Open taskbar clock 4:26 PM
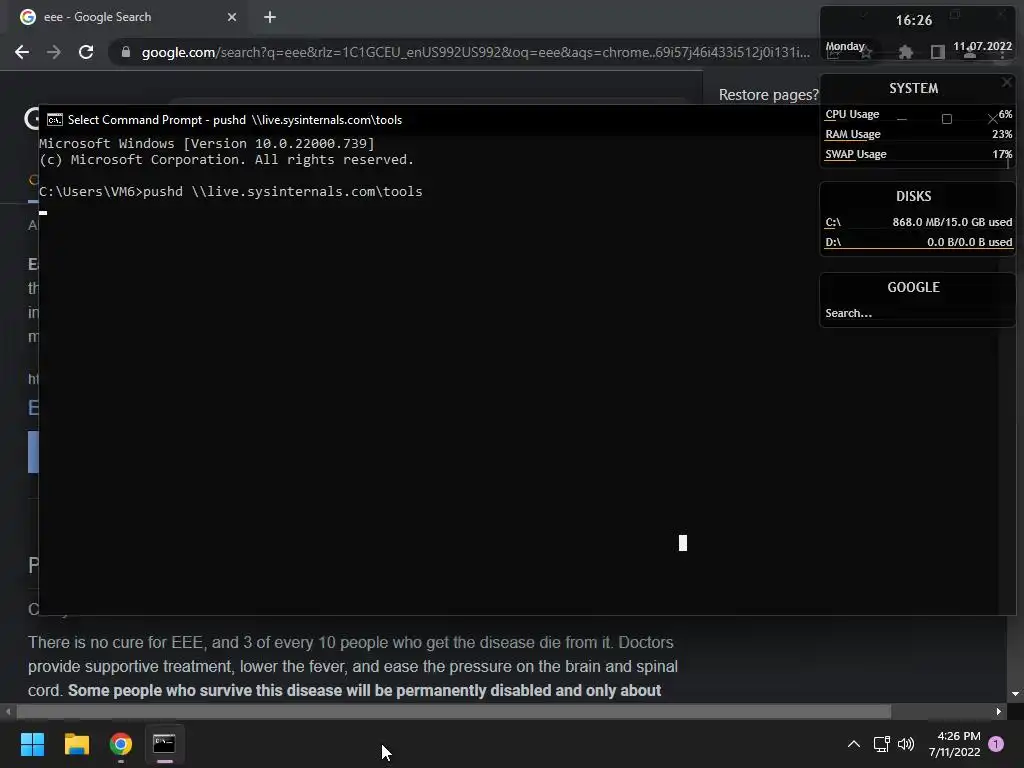This screenshot has width=1024, height=768. [954, 744]
